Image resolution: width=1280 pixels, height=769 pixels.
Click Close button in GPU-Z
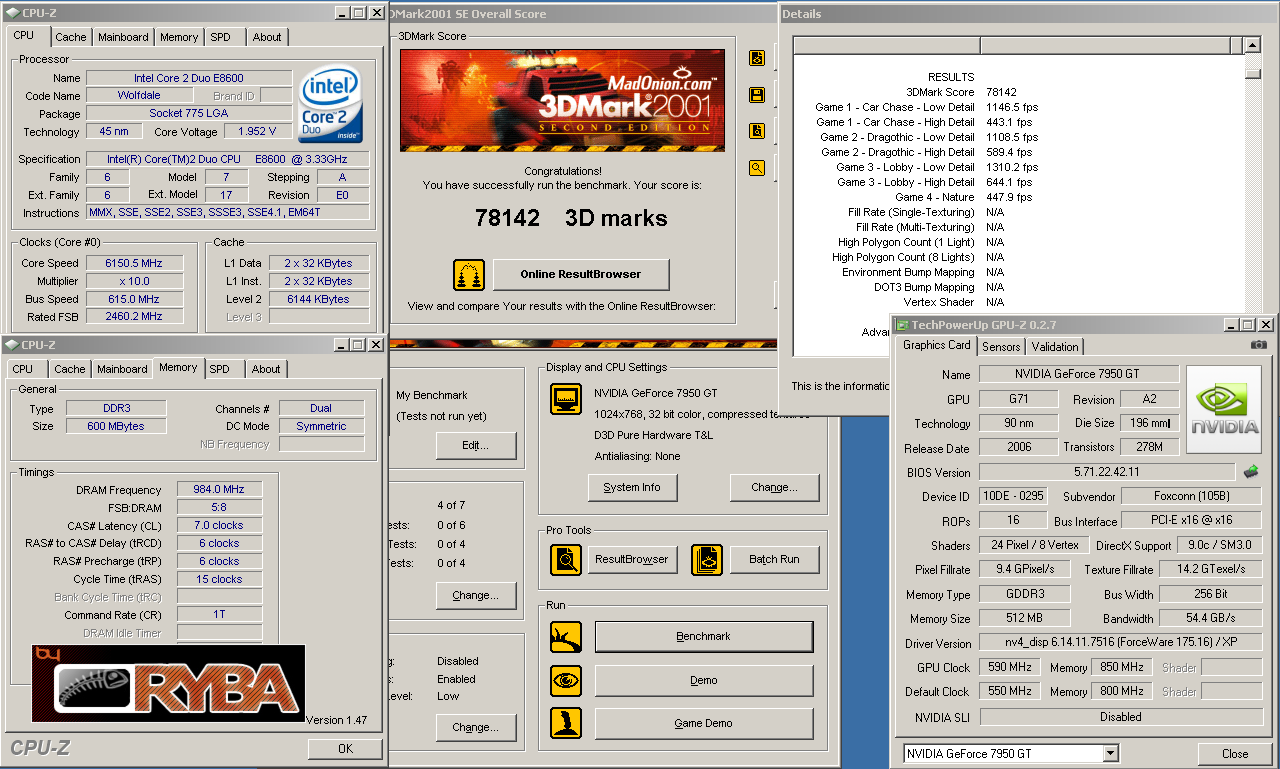coord(1235,754)
